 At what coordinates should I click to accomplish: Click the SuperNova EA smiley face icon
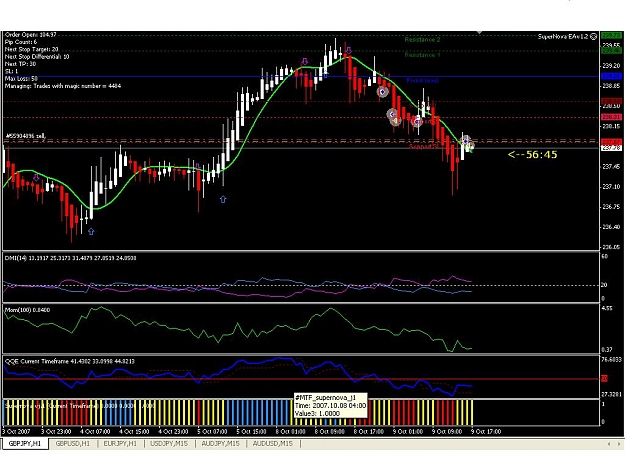pos(594,37)
